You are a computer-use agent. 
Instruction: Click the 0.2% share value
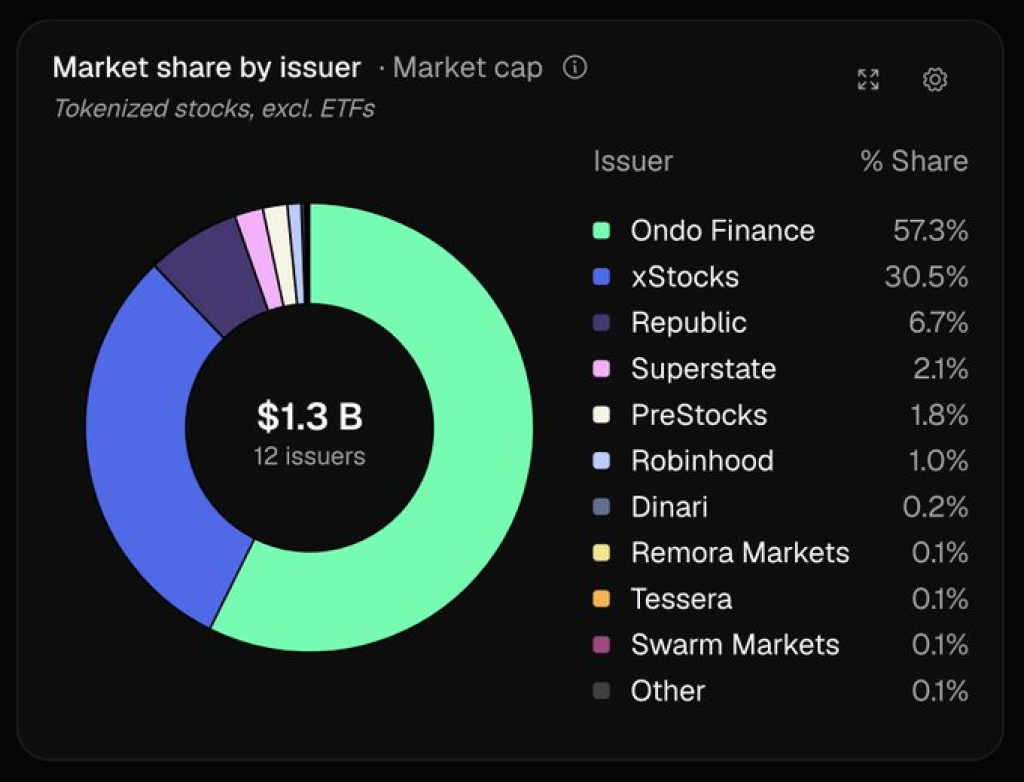pos(935,507)
